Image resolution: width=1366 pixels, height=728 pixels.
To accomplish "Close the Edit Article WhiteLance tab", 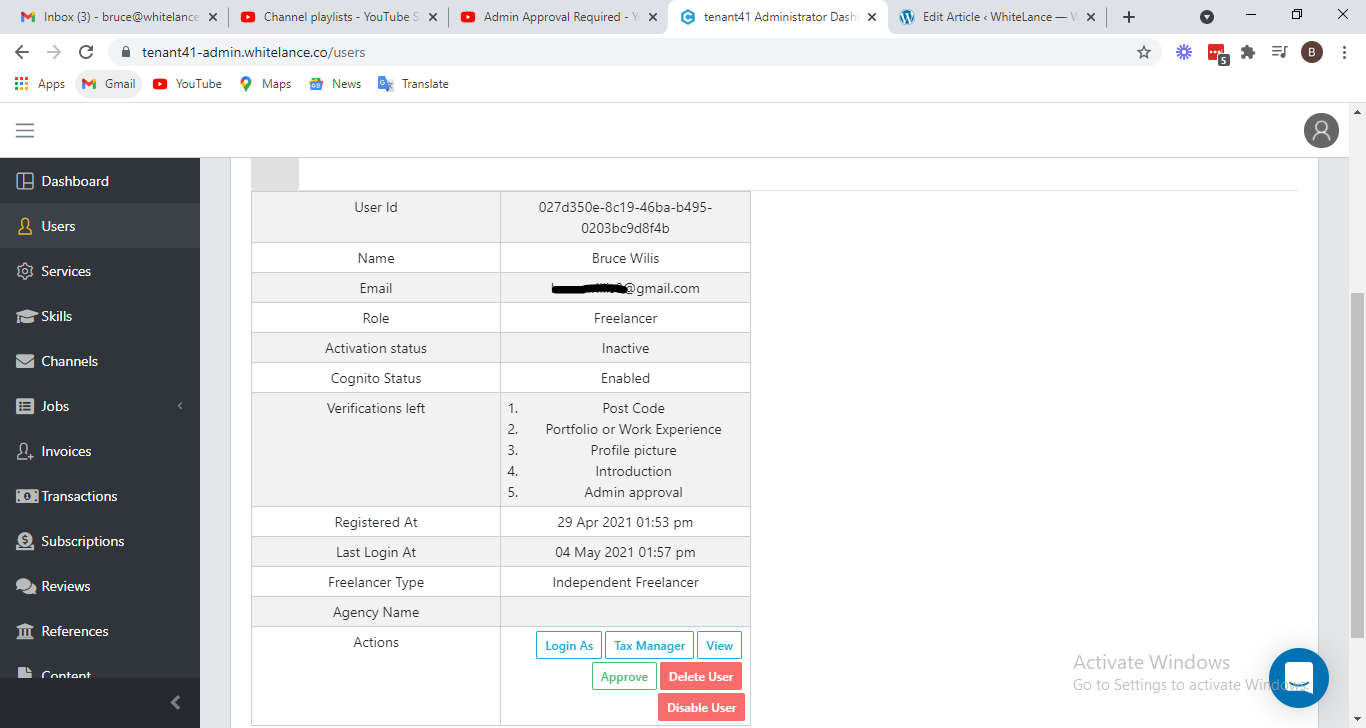I will (1090, 17).
